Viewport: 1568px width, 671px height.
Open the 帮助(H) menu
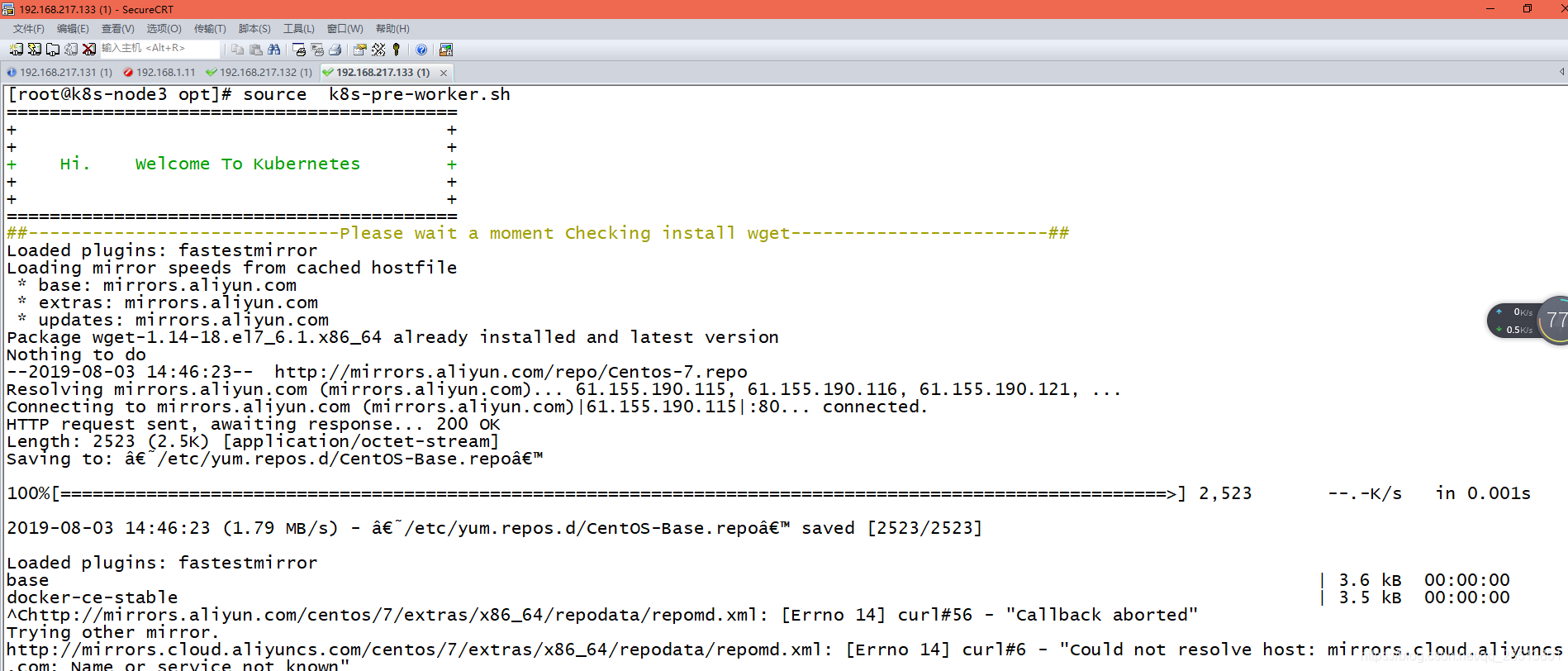(392, 29)
